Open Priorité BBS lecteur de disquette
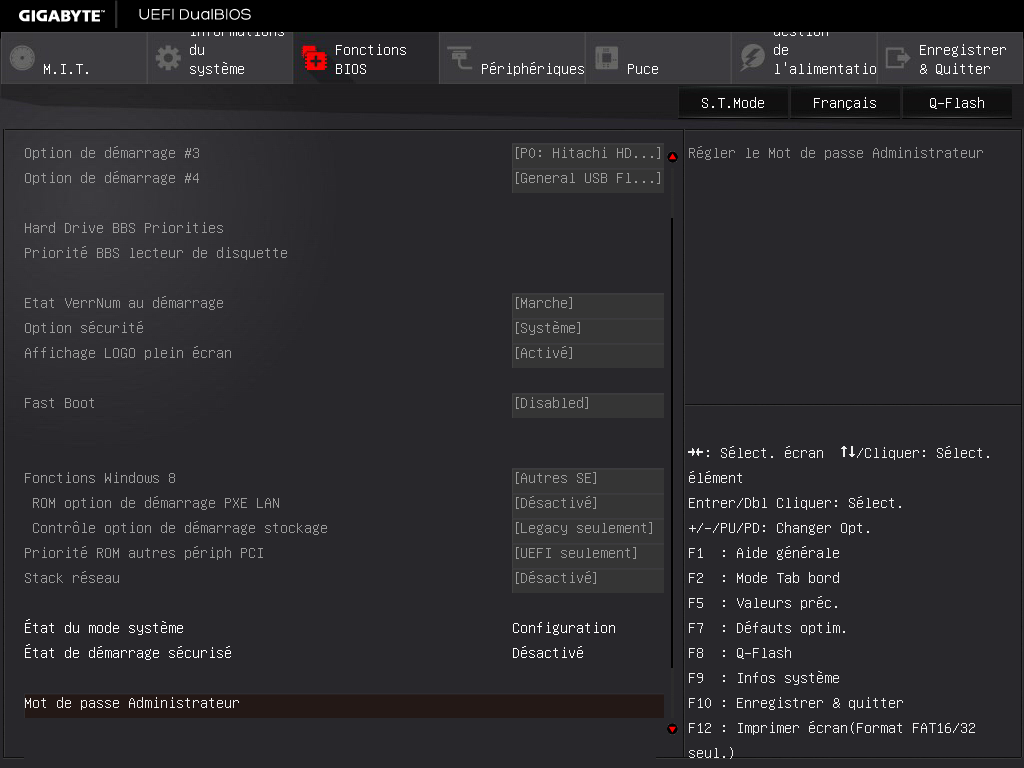 155,253
